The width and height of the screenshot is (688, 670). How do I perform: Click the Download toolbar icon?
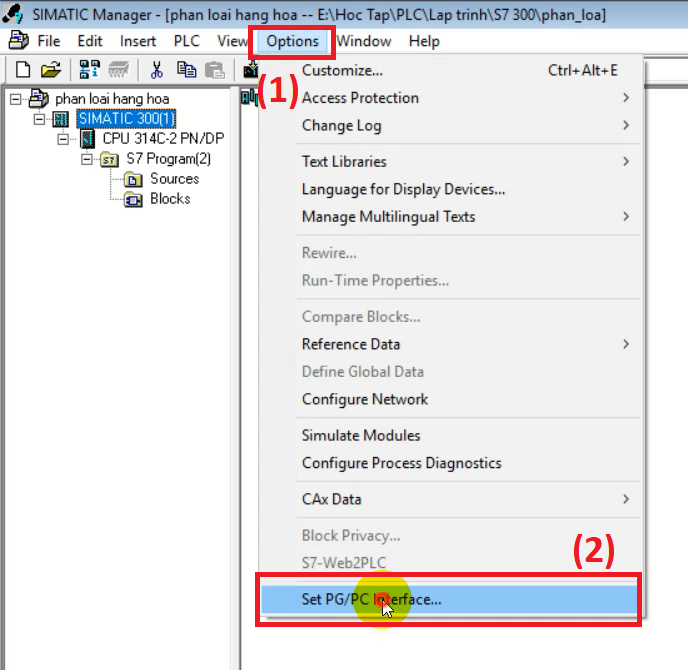point(251,69)
